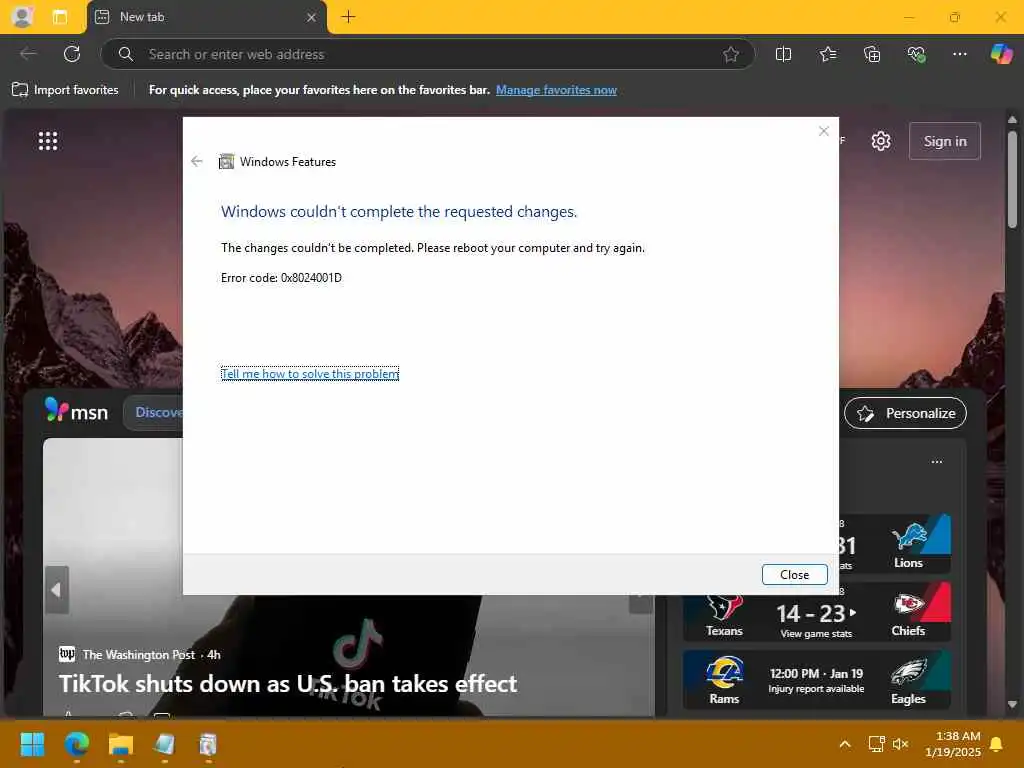Go to previous news slide arrow
Screen dimensions: 1024x768
56,590
